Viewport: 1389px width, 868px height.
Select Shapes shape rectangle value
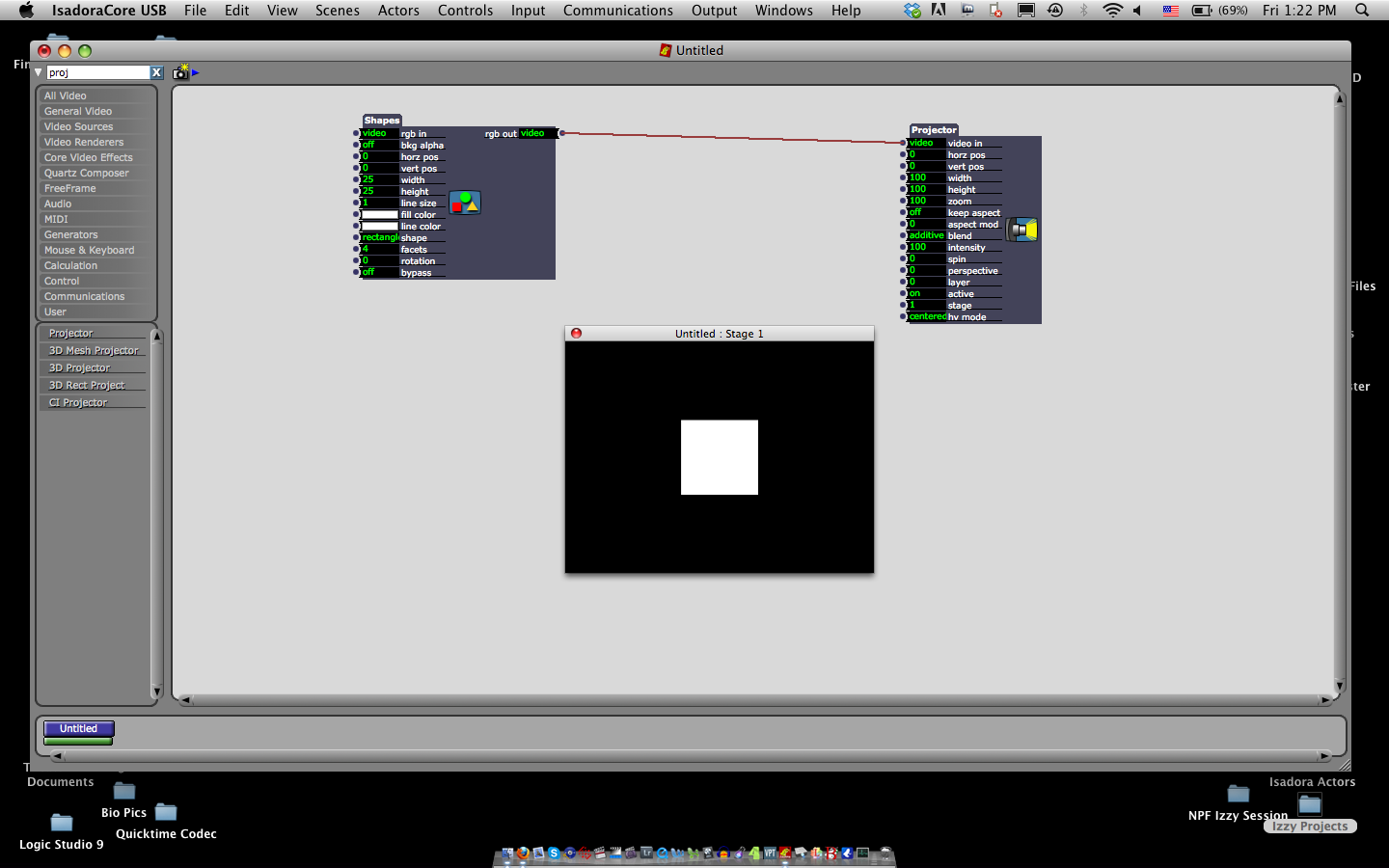point(379,237)
